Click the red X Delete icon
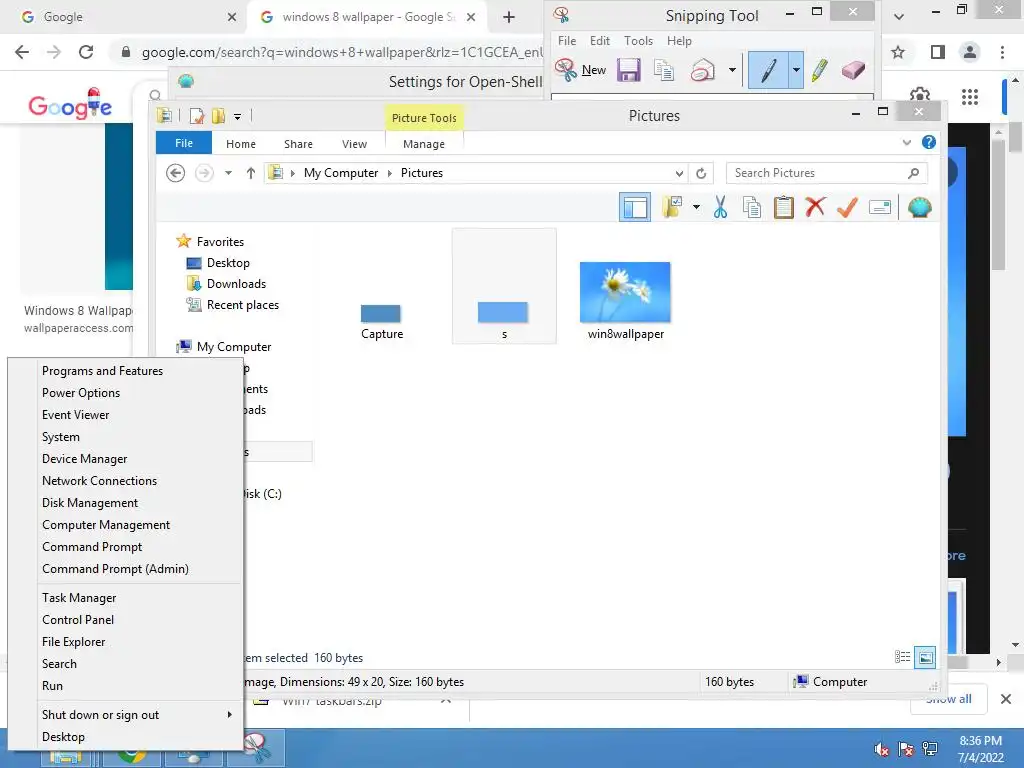This screenshot has height=768, width=1024. (x=815, y=207)
